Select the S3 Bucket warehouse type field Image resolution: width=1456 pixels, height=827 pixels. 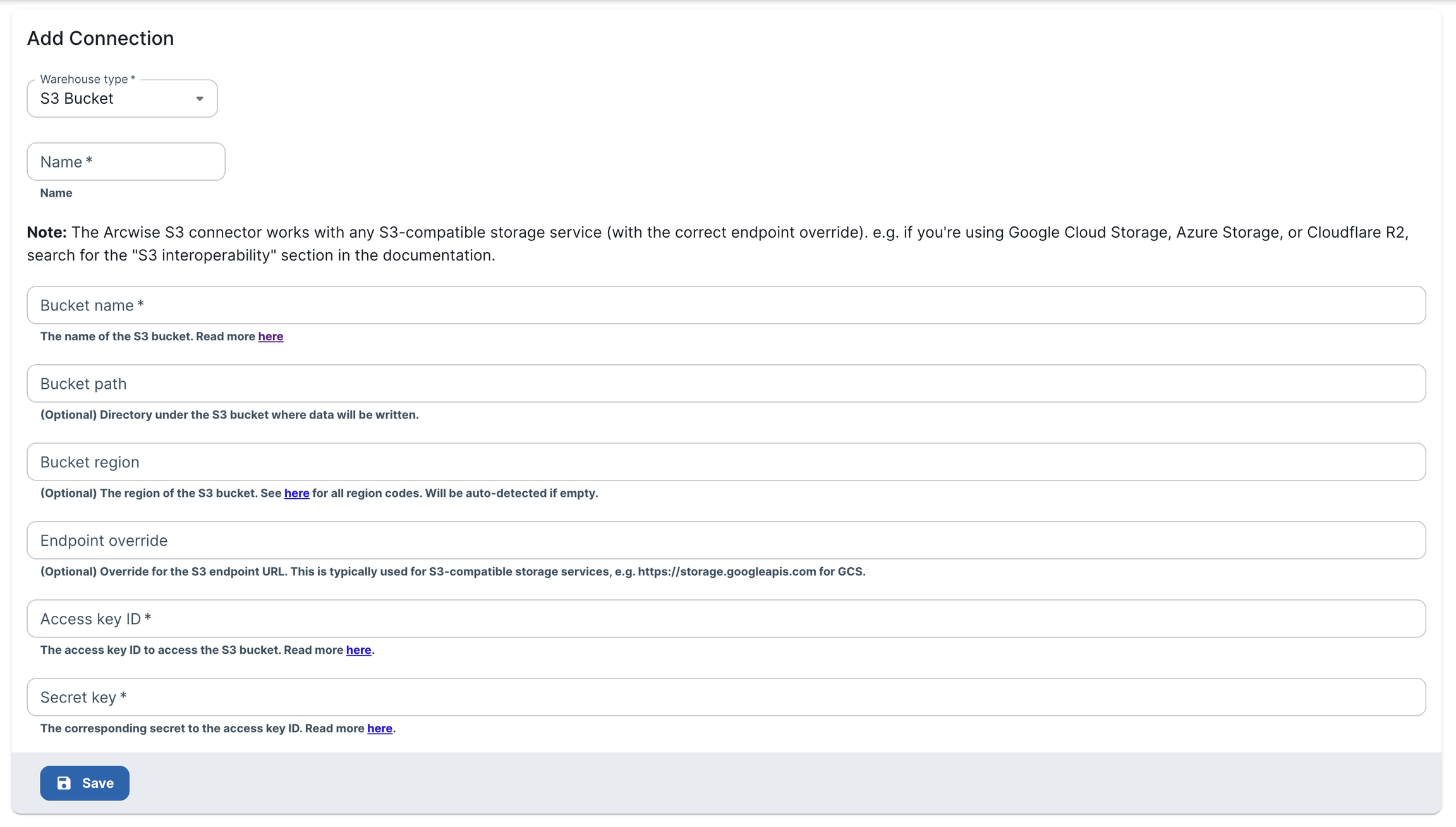(x=114, y=99)
